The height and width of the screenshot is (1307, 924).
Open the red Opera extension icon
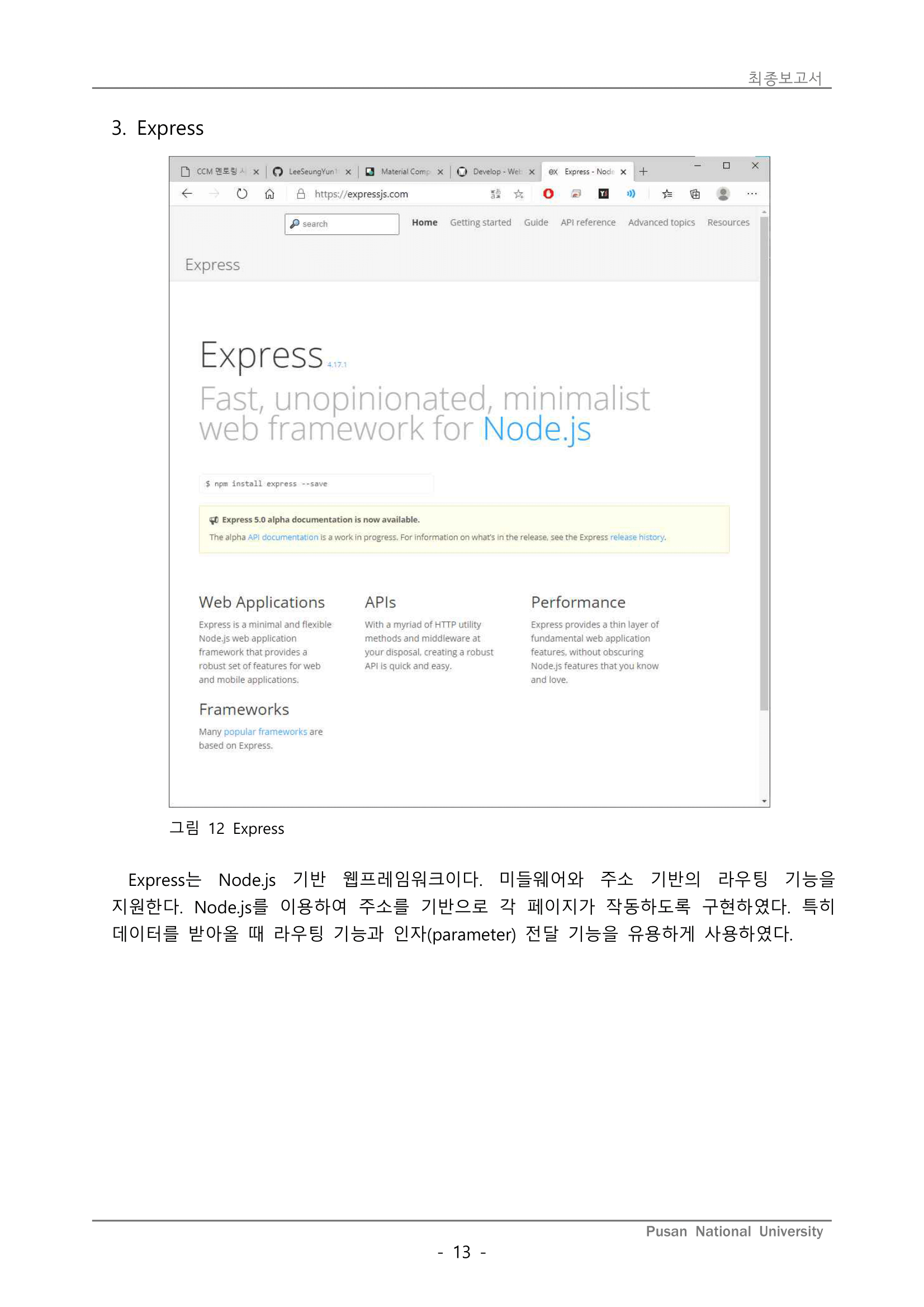pyautogui.click(x=548, y=194)
